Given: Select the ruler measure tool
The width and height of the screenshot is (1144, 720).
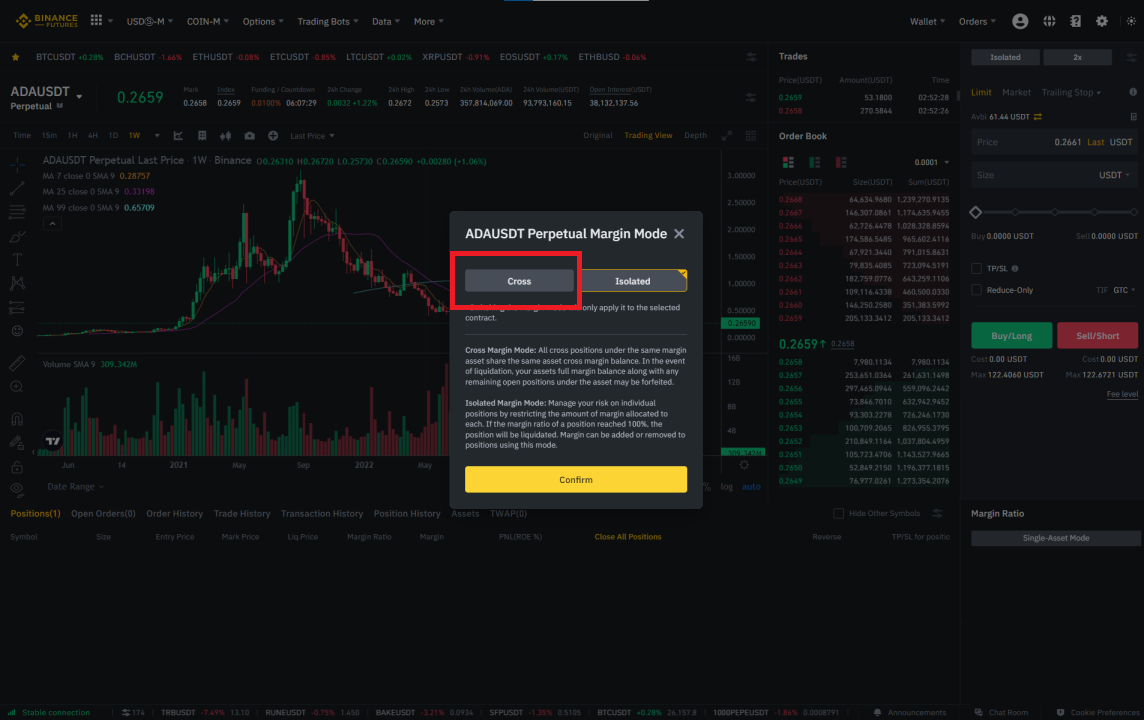Looking at the screenshot, I should (17, 363).
